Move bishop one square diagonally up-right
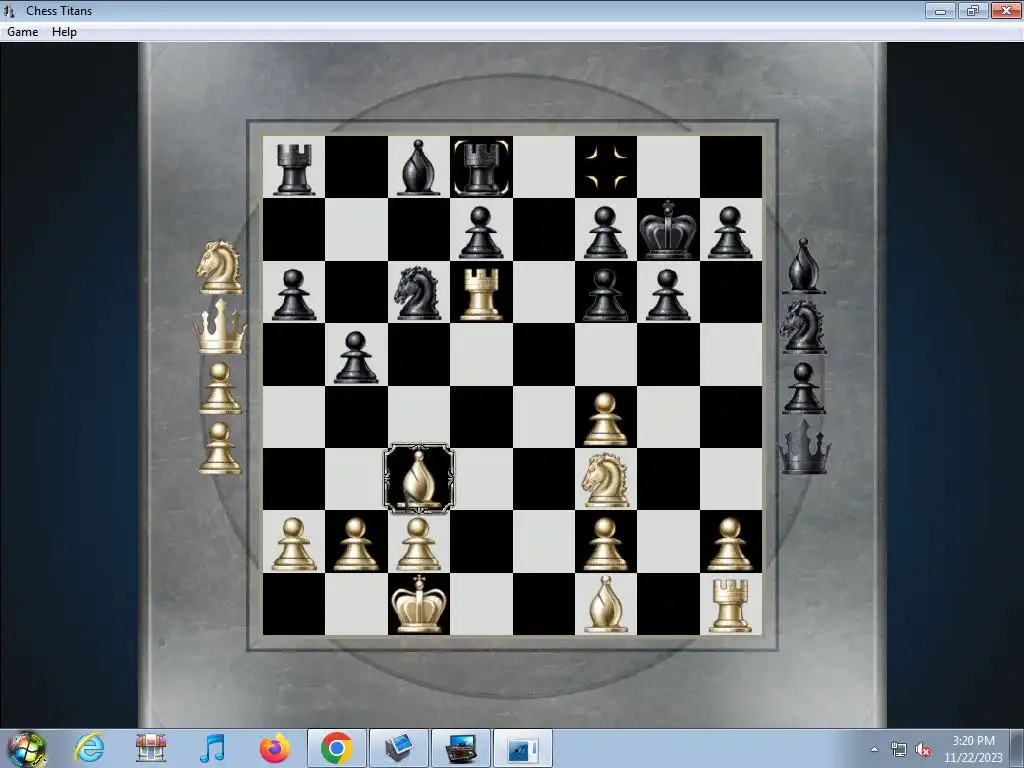 point(481,417)
